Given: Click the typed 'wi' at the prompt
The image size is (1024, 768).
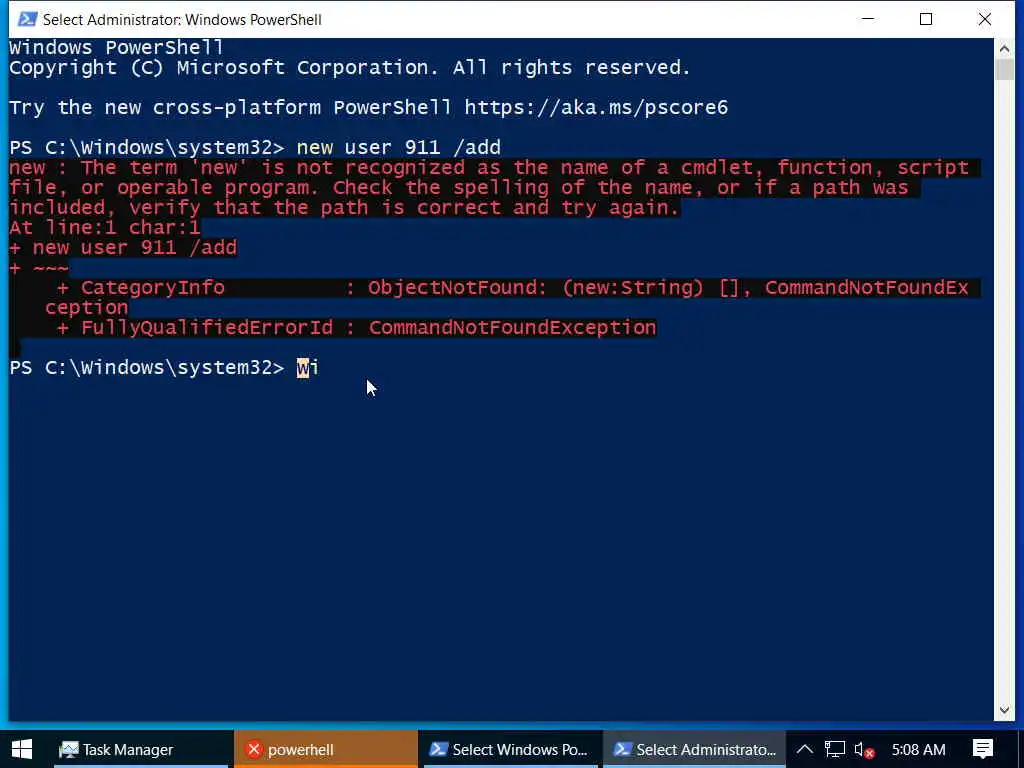Looking at the screenshot, I should (x=308, y=368).
